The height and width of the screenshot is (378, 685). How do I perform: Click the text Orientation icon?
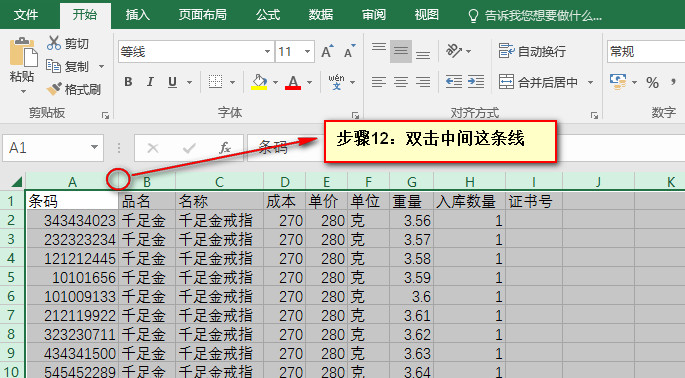point(454,51)
